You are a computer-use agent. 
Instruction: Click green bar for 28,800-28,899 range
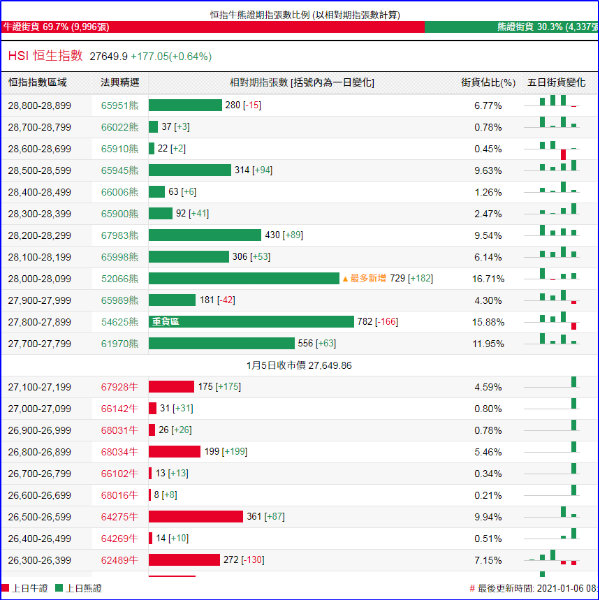pos(185,105)
